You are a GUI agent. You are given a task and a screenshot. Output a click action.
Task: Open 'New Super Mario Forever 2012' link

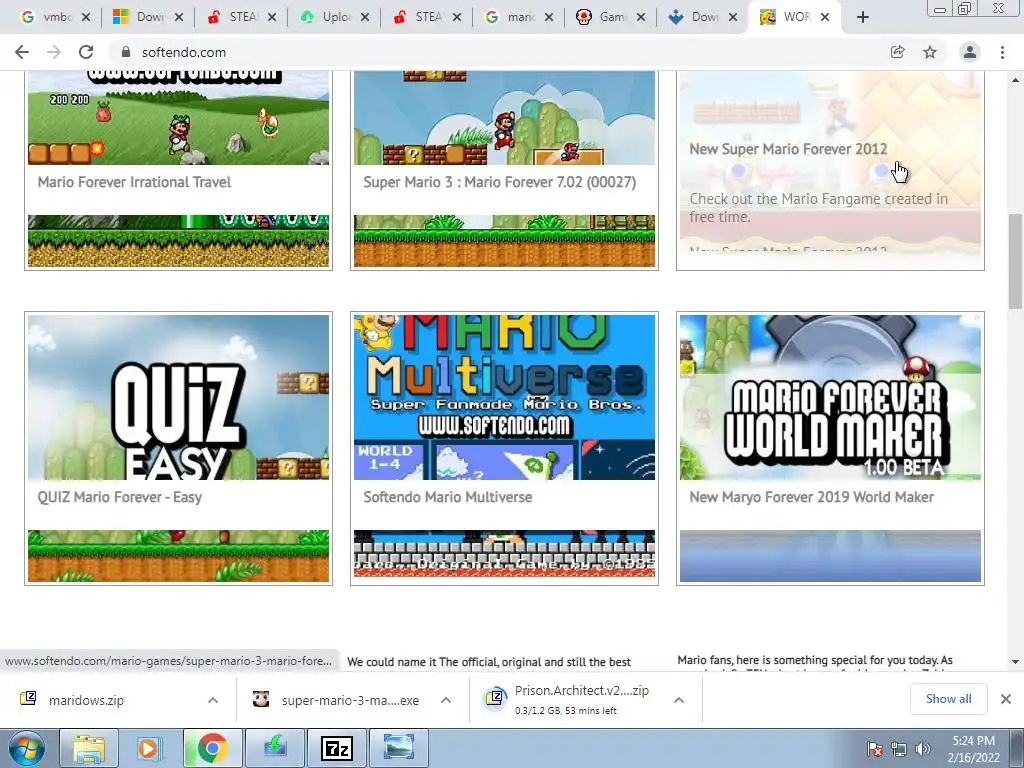(x=788, y=149)
